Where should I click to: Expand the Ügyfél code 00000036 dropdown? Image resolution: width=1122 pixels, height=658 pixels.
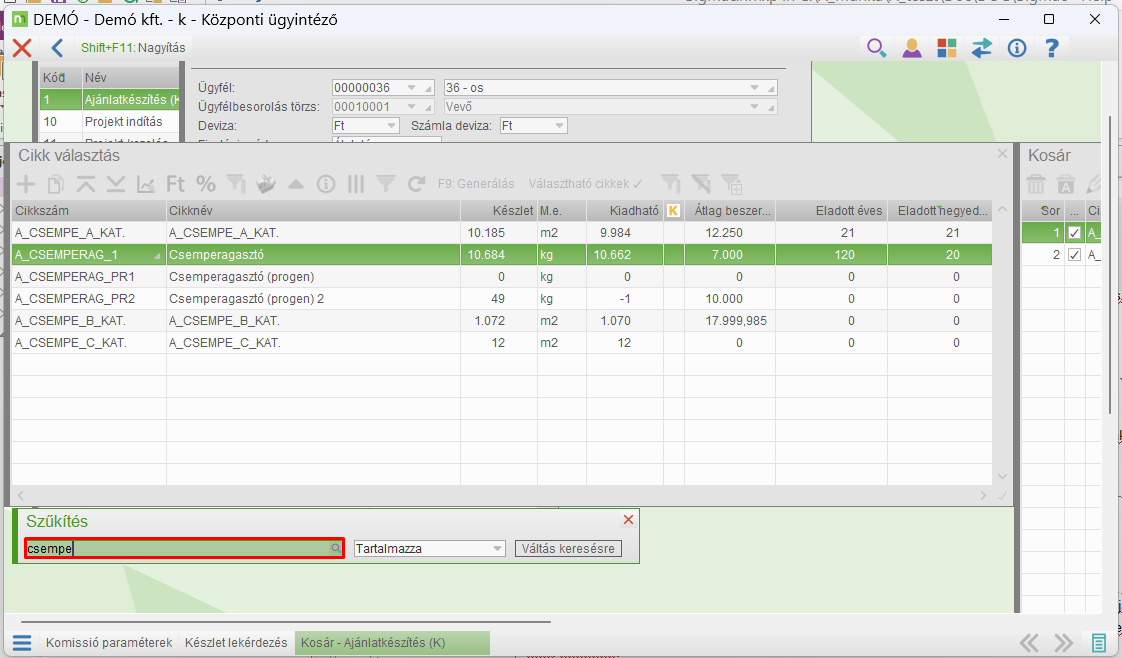(411, 87)
